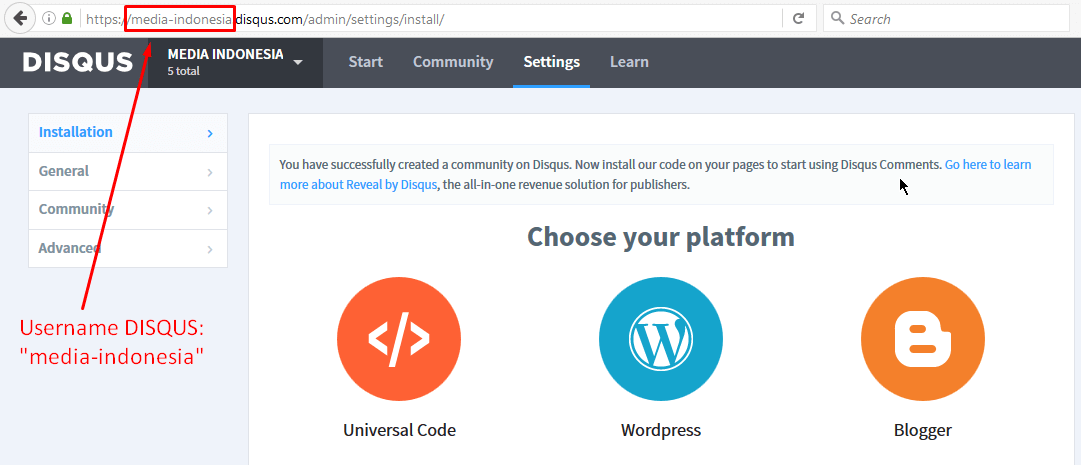
Task: Click the chevron beside Installation
Action: (x=210, y=133)
